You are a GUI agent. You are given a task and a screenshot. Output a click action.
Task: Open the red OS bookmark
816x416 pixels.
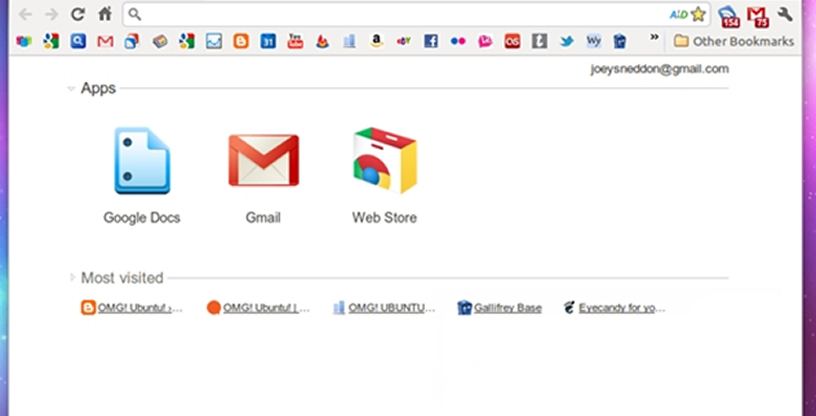coord(512,41)
